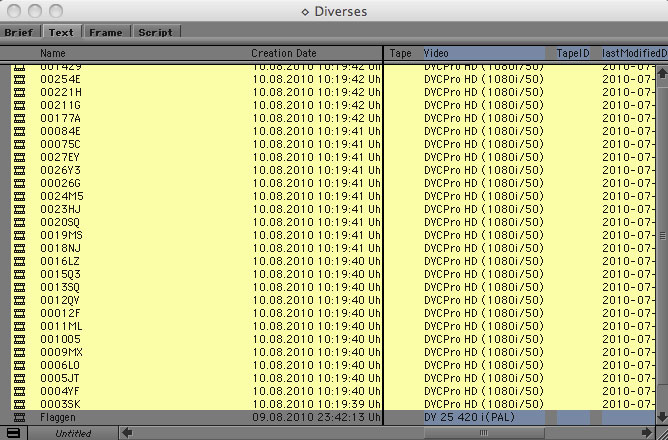Click the sequence icon next to Flaggen
668x440 pixels.
point(19,417)
